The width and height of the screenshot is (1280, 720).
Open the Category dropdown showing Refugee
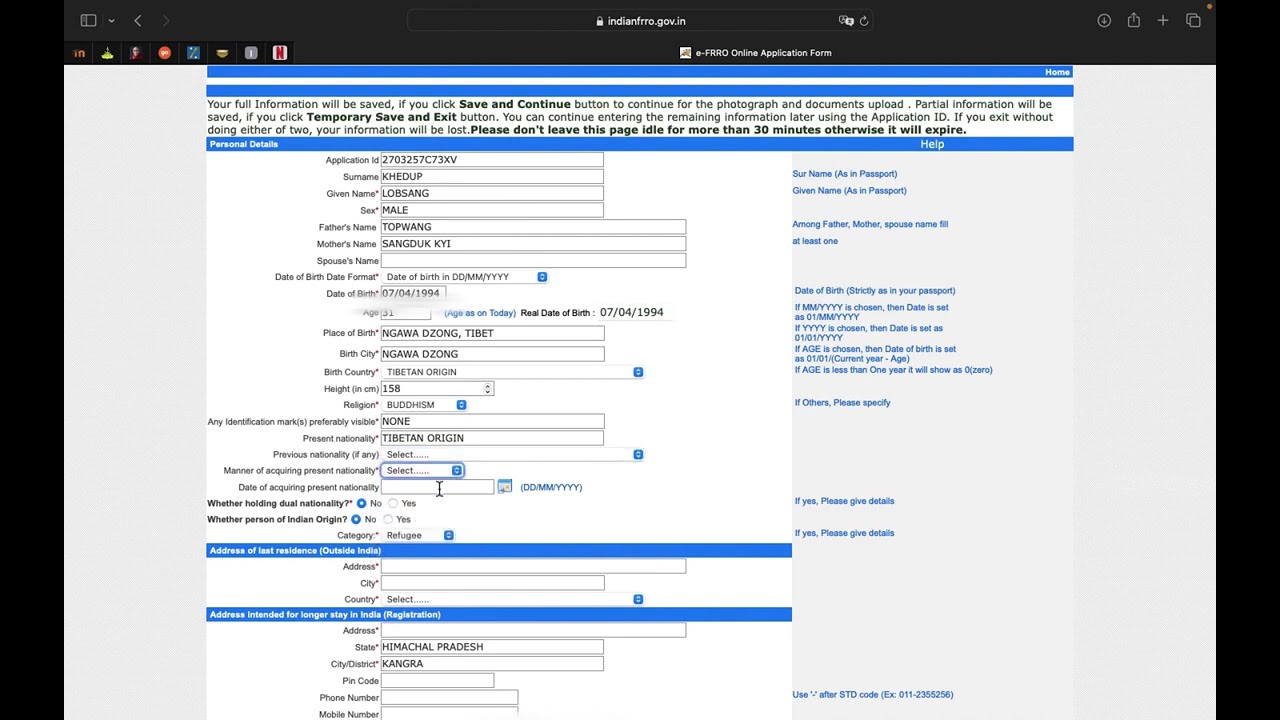click(x=418, y=535)
